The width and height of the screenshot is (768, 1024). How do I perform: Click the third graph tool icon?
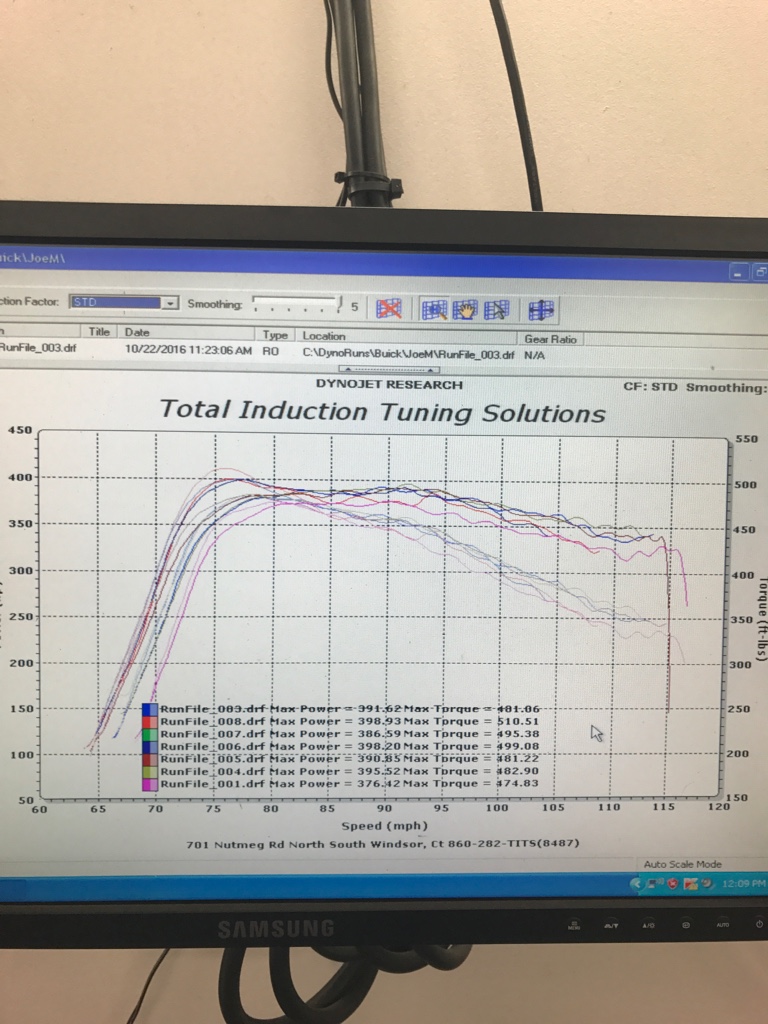click(496, 309)
